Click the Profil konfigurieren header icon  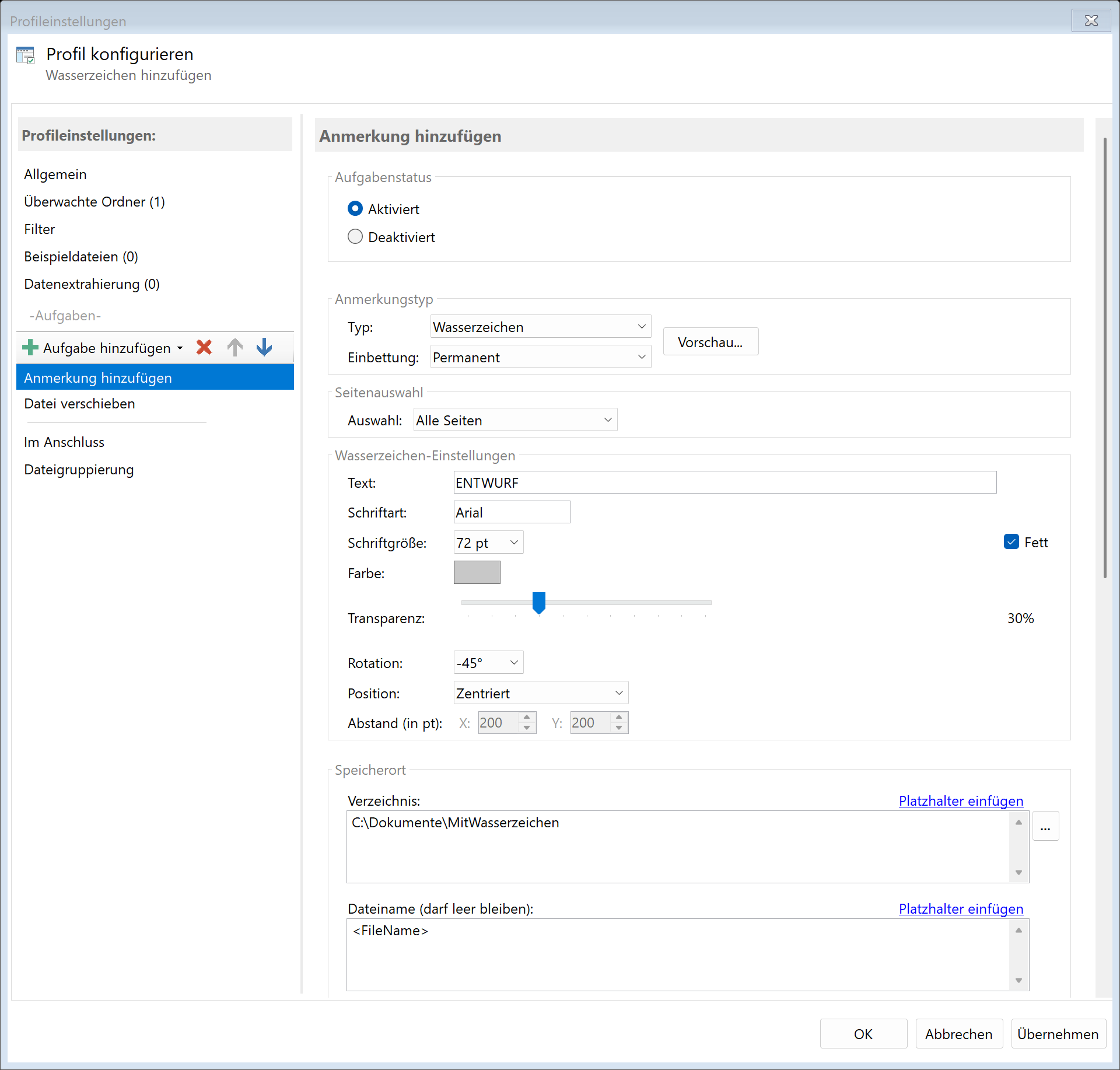[x=26, y=55]
